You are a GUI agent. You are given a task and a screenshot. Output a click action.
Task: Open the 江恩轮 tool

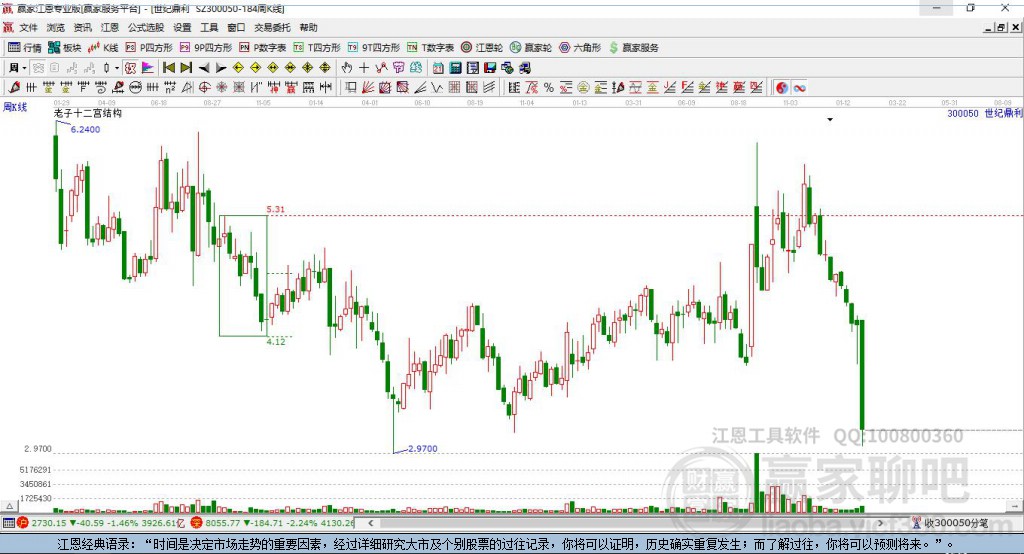[x=482, y=48]
